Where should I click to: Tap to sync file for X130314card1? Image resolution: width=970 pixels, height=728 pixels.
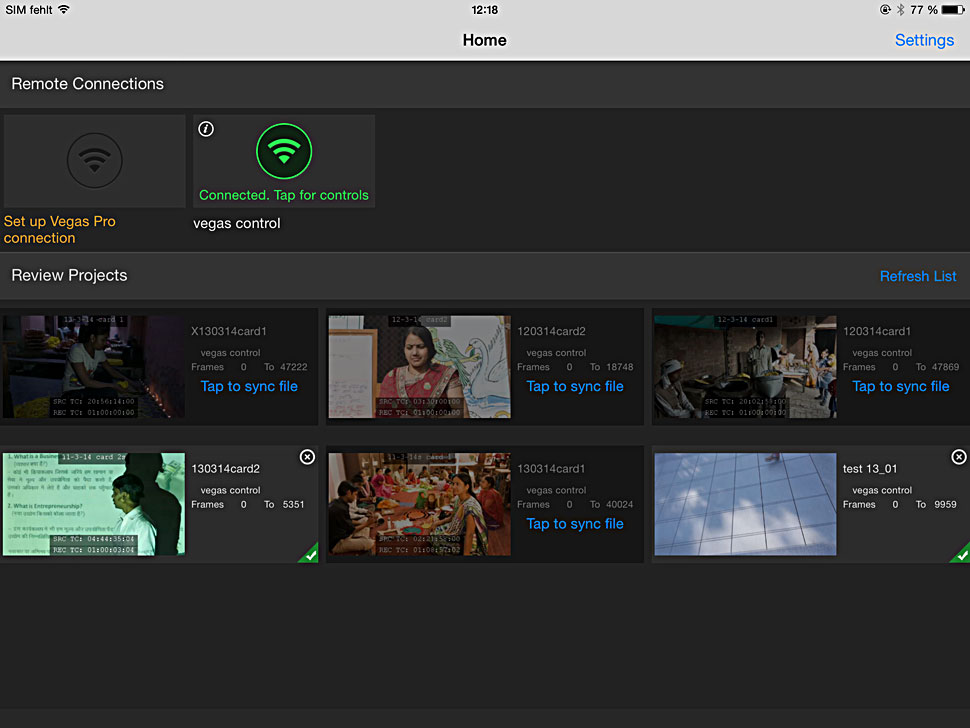pos(249,386)
